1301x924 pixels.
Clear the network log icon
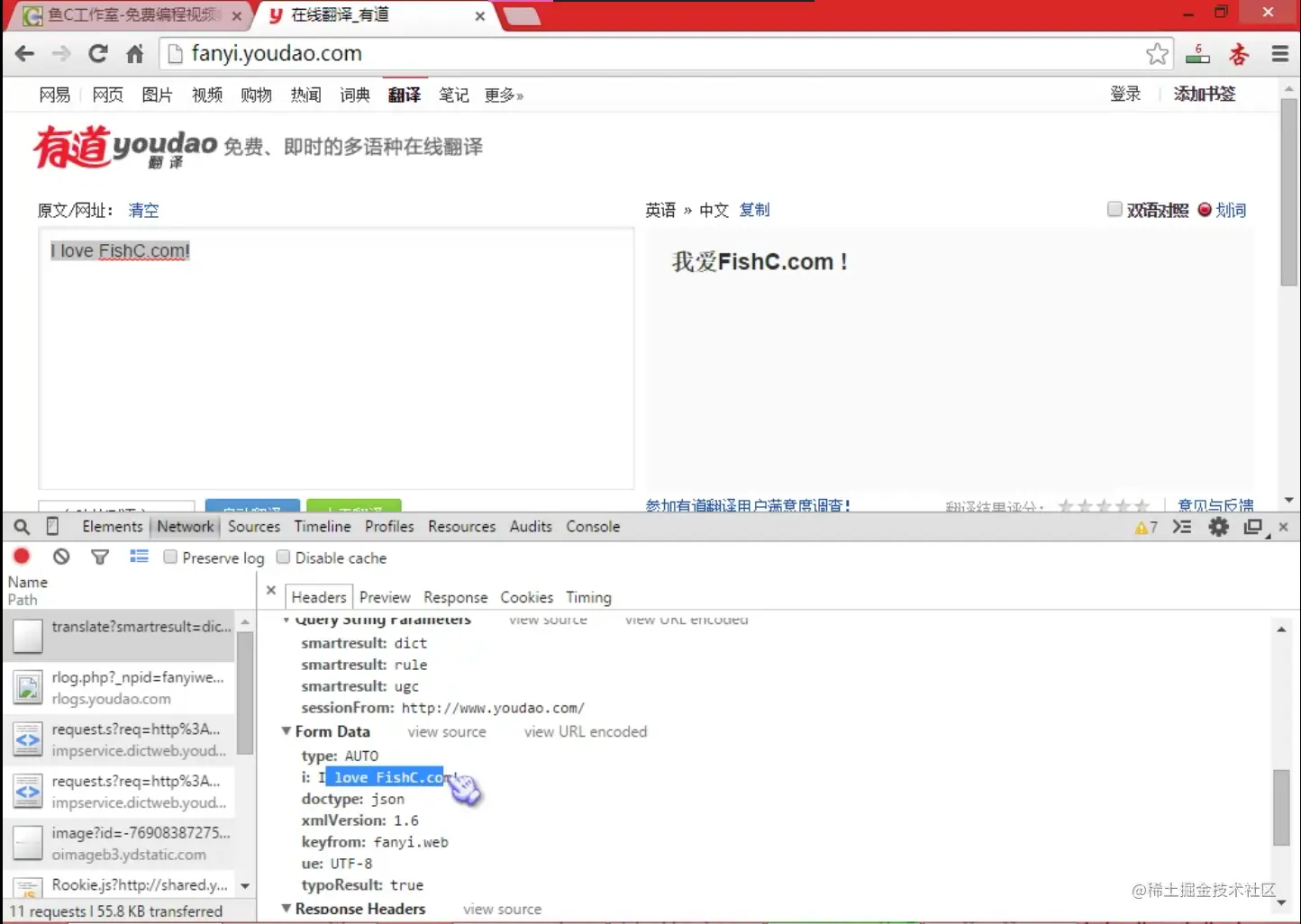tap(61, 557)
